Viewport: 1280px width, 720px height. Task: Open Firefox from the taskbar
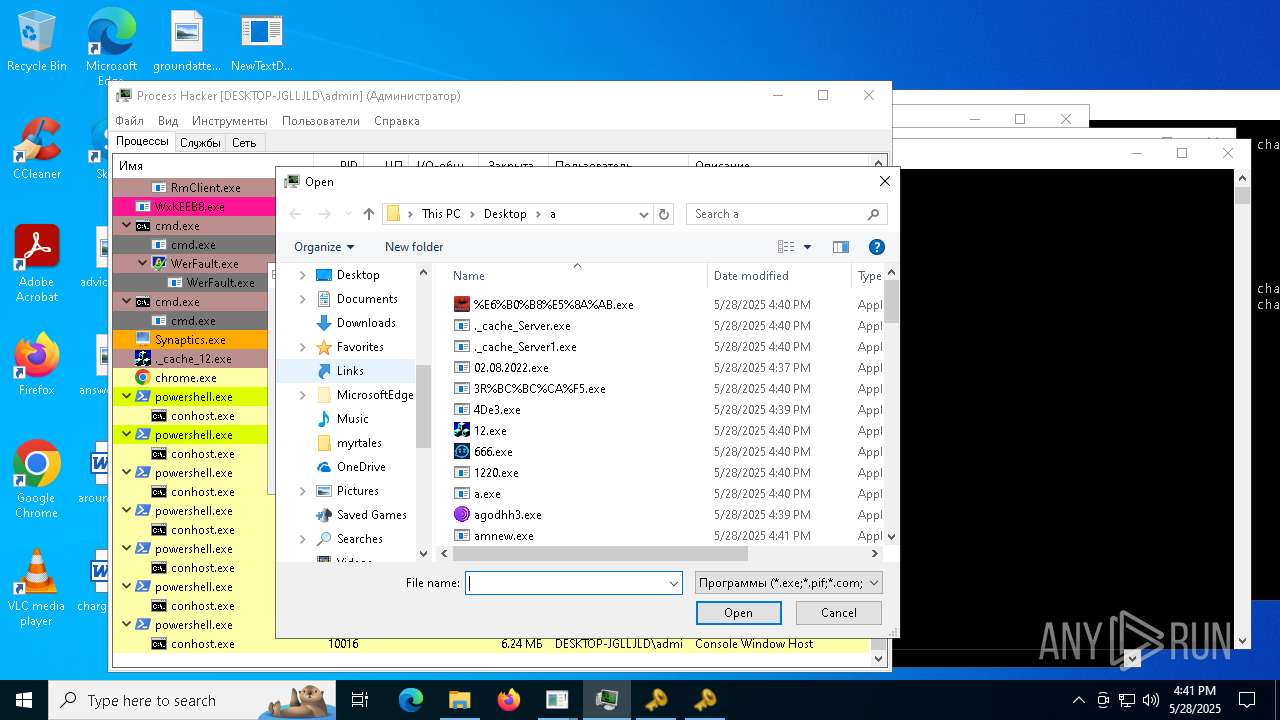point(508,700)
